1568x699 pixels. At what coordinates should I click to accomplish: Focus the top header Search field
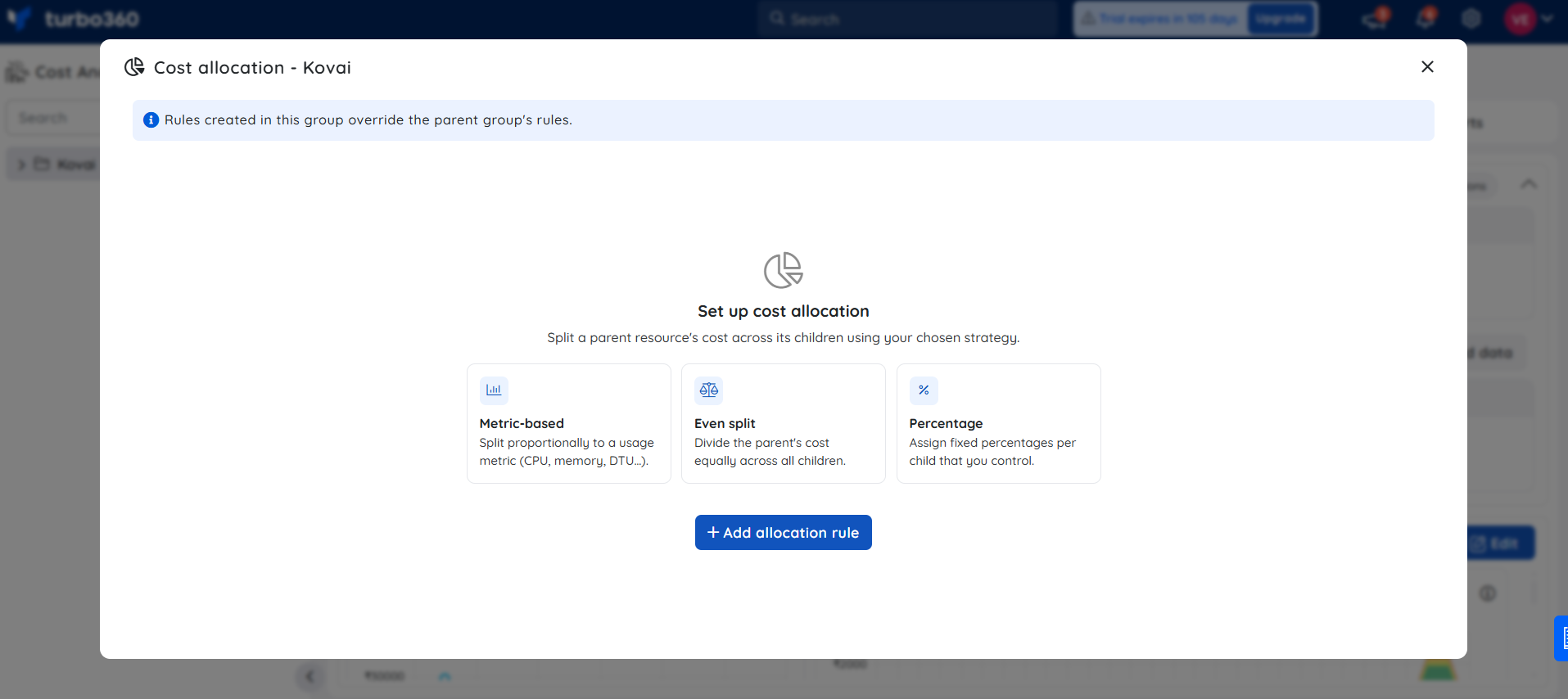[x=909, y=19]
